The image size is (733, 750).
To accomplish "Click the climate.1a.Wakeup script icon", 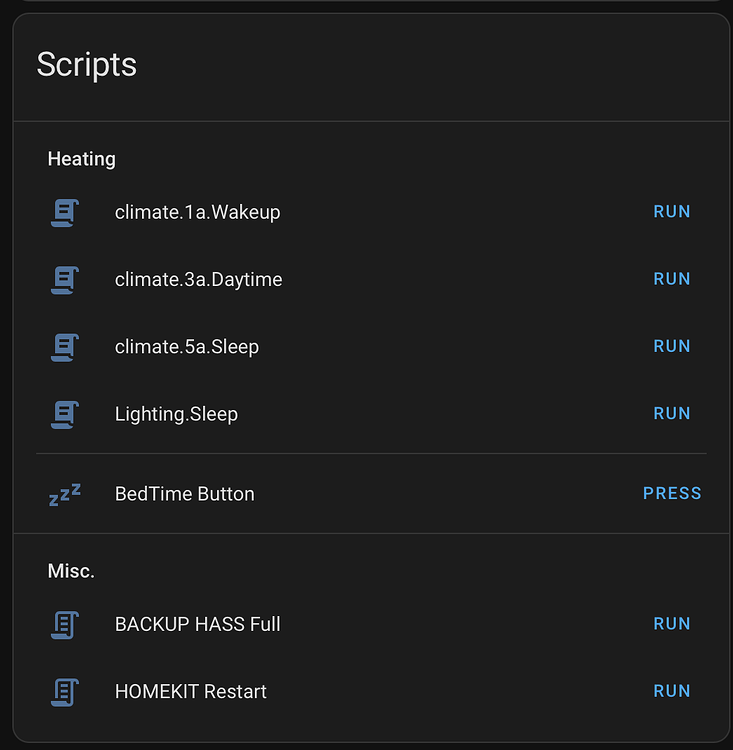I will pyautogui.click(x=65, y=212).
